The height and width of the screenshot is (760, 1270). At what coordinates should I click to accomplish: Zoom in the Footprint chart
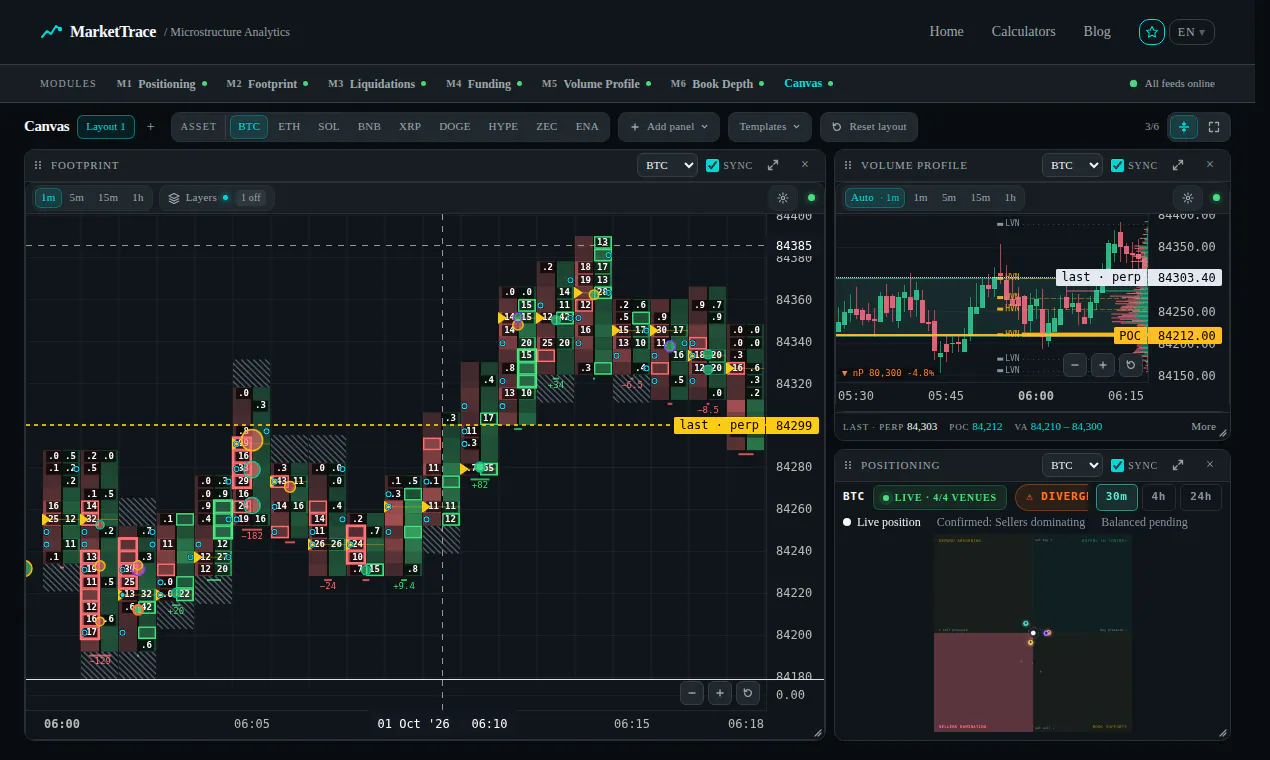(x=720, y=692)
